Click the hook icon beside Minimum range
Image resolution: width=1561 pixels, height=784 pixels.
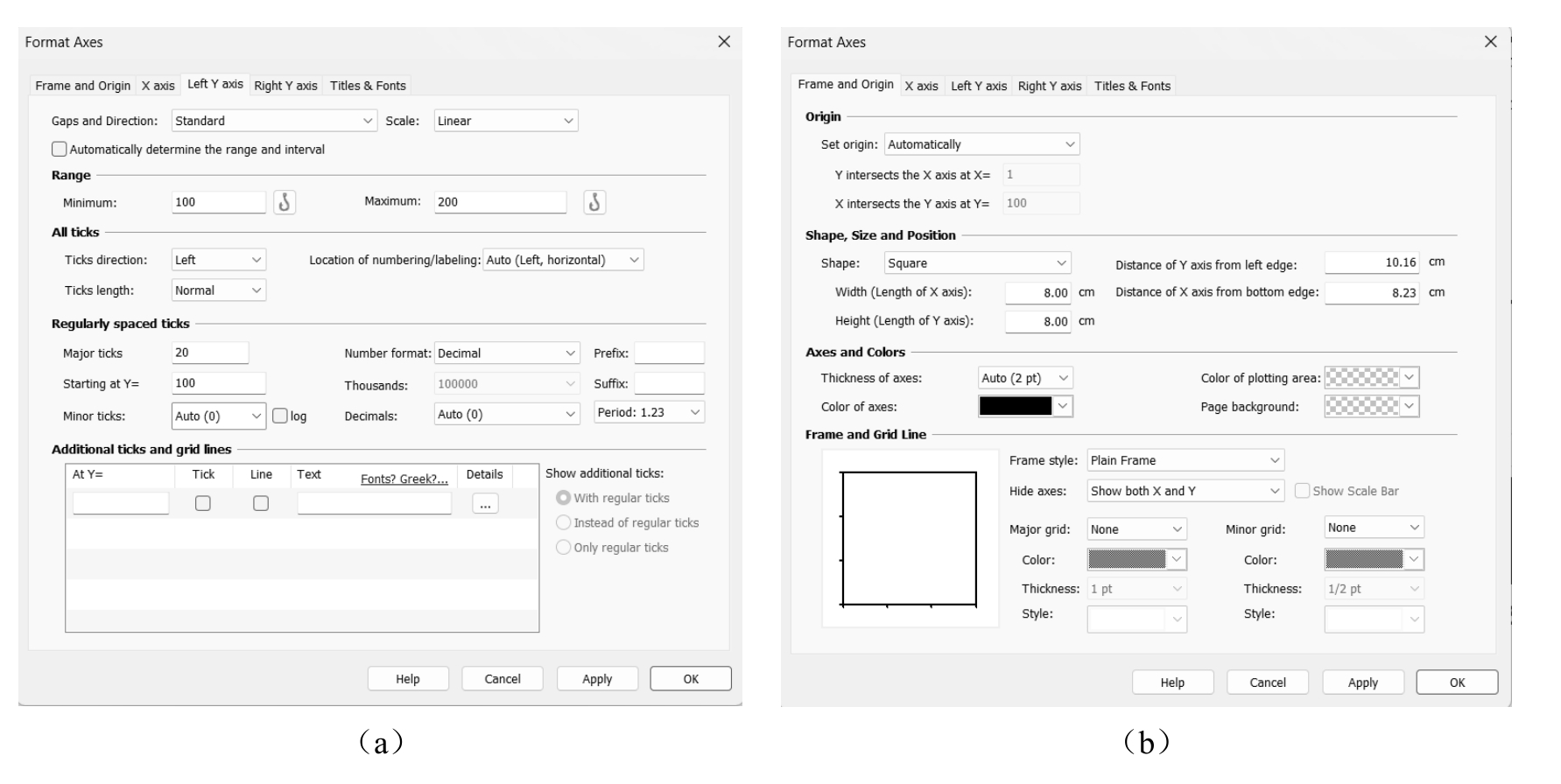pos(285,203)
